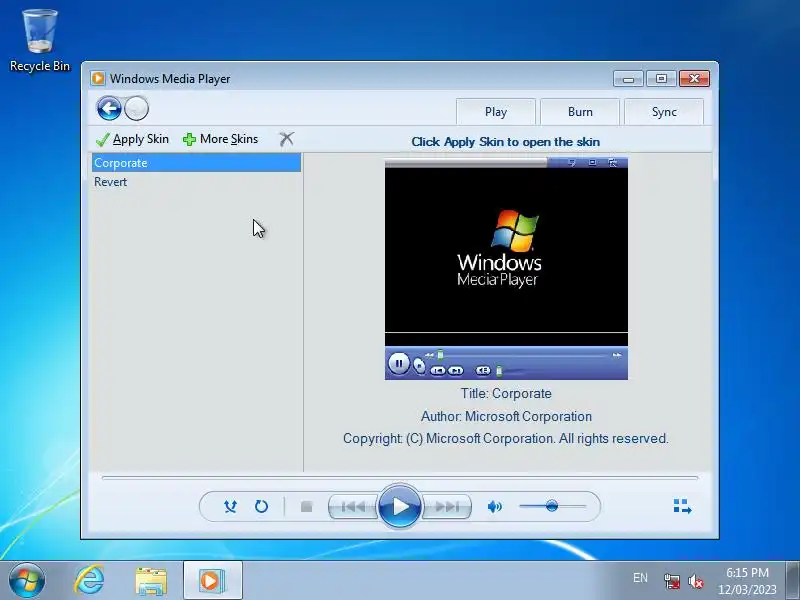Screen dimensions: 800x600
Task: Click the Corporate skin preview image
Action: click(506, 269)
